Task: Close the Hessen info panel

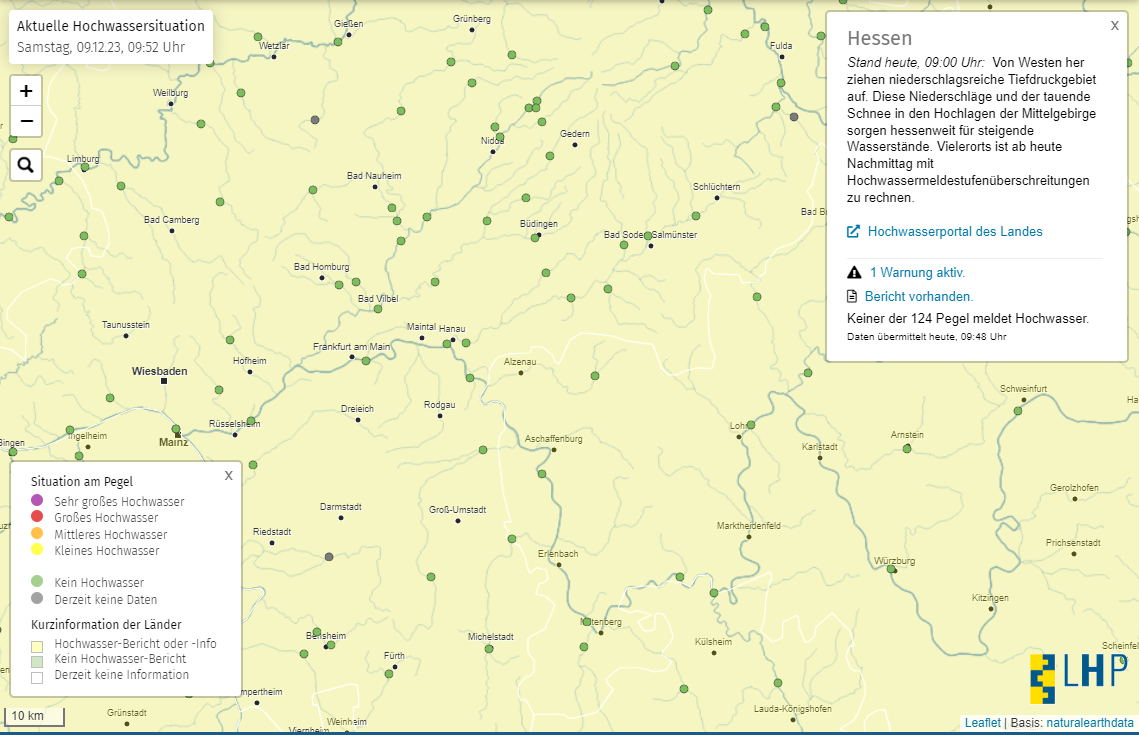Action: click(x=1114, y=26)
